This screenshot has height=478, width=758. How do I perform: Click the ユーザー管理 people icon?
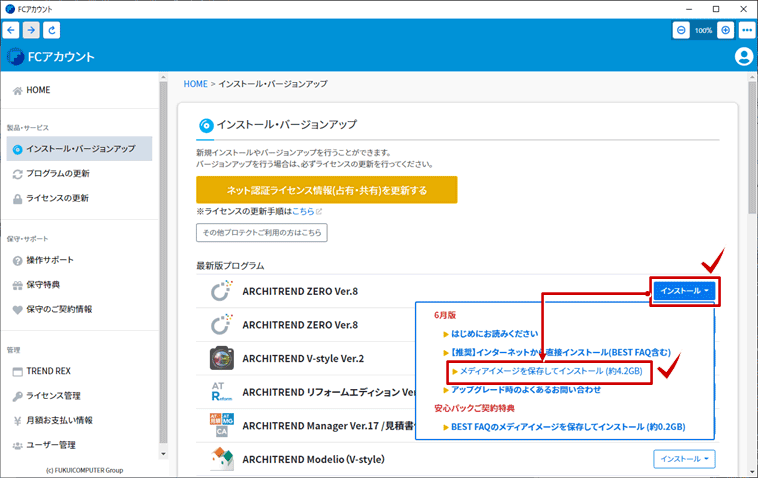(17, 446)
